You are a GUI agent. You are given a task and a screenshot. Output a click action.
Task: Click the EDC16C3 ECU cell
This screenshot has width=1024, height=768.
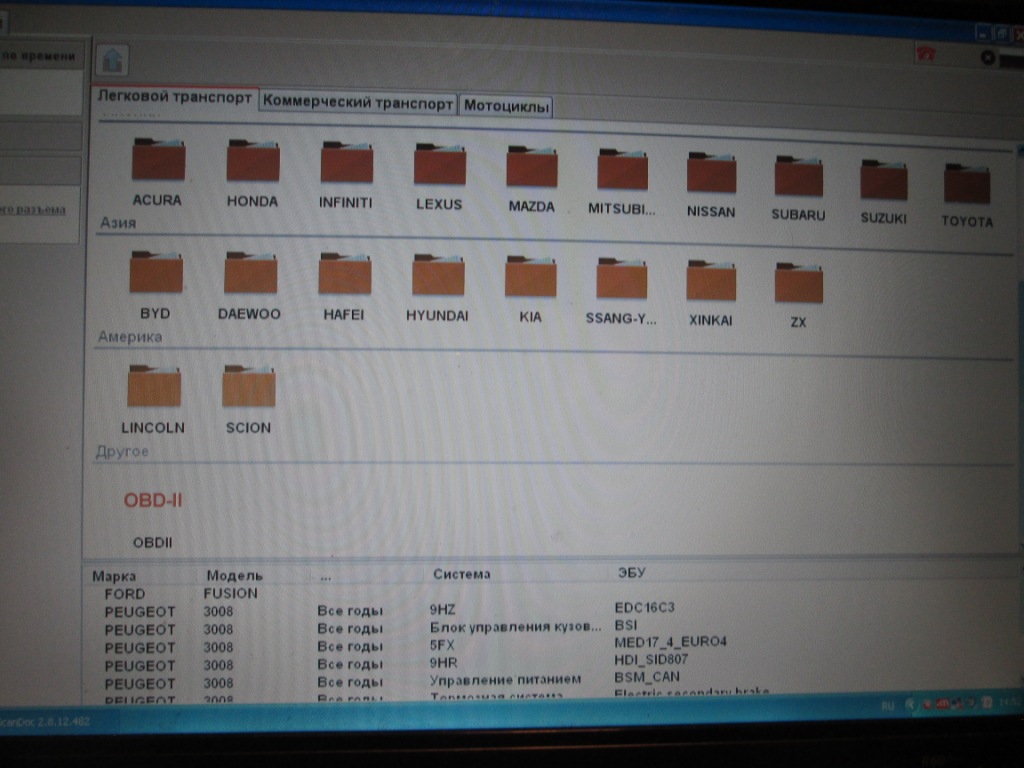pos(644,607)
